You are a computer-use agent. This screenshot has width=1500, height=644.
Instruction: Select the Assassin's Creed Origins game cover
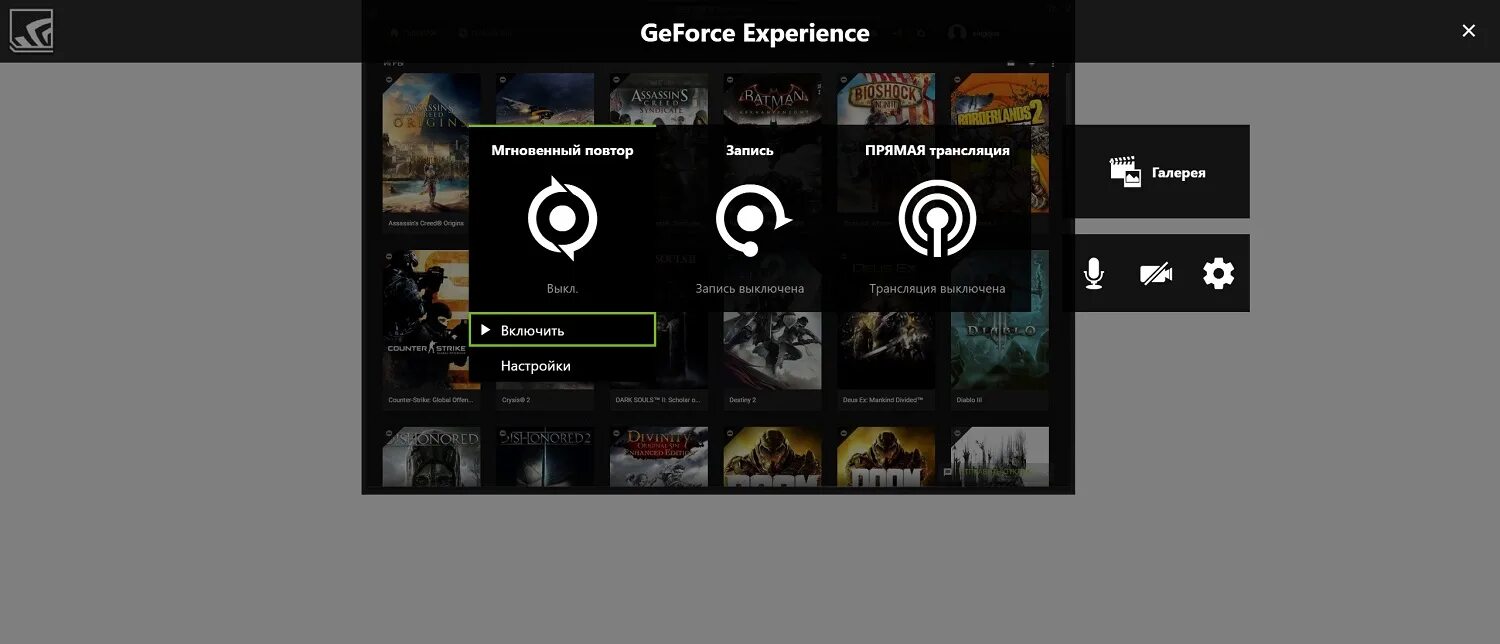(x=431, y=142)
